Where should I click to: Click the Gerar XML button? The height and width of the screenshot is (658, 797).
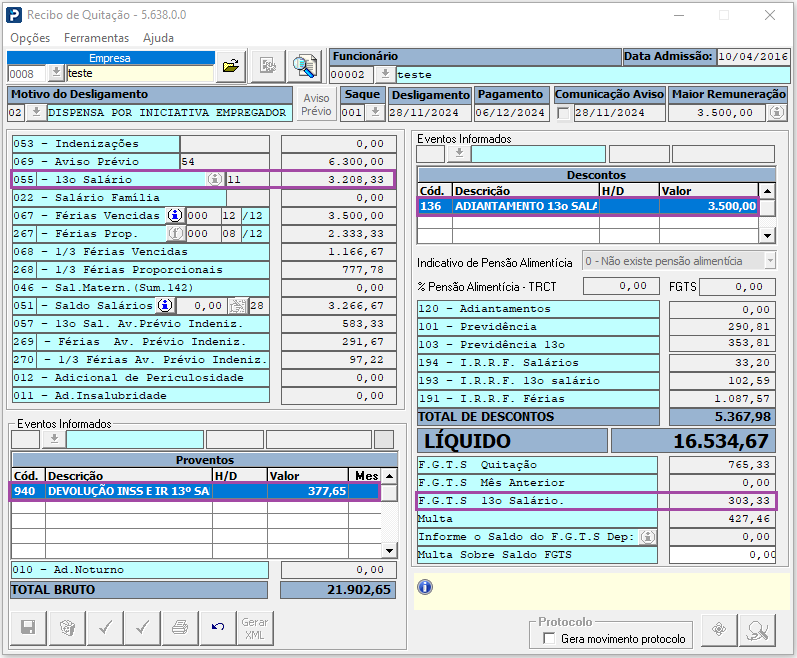(x=255, y=627)
